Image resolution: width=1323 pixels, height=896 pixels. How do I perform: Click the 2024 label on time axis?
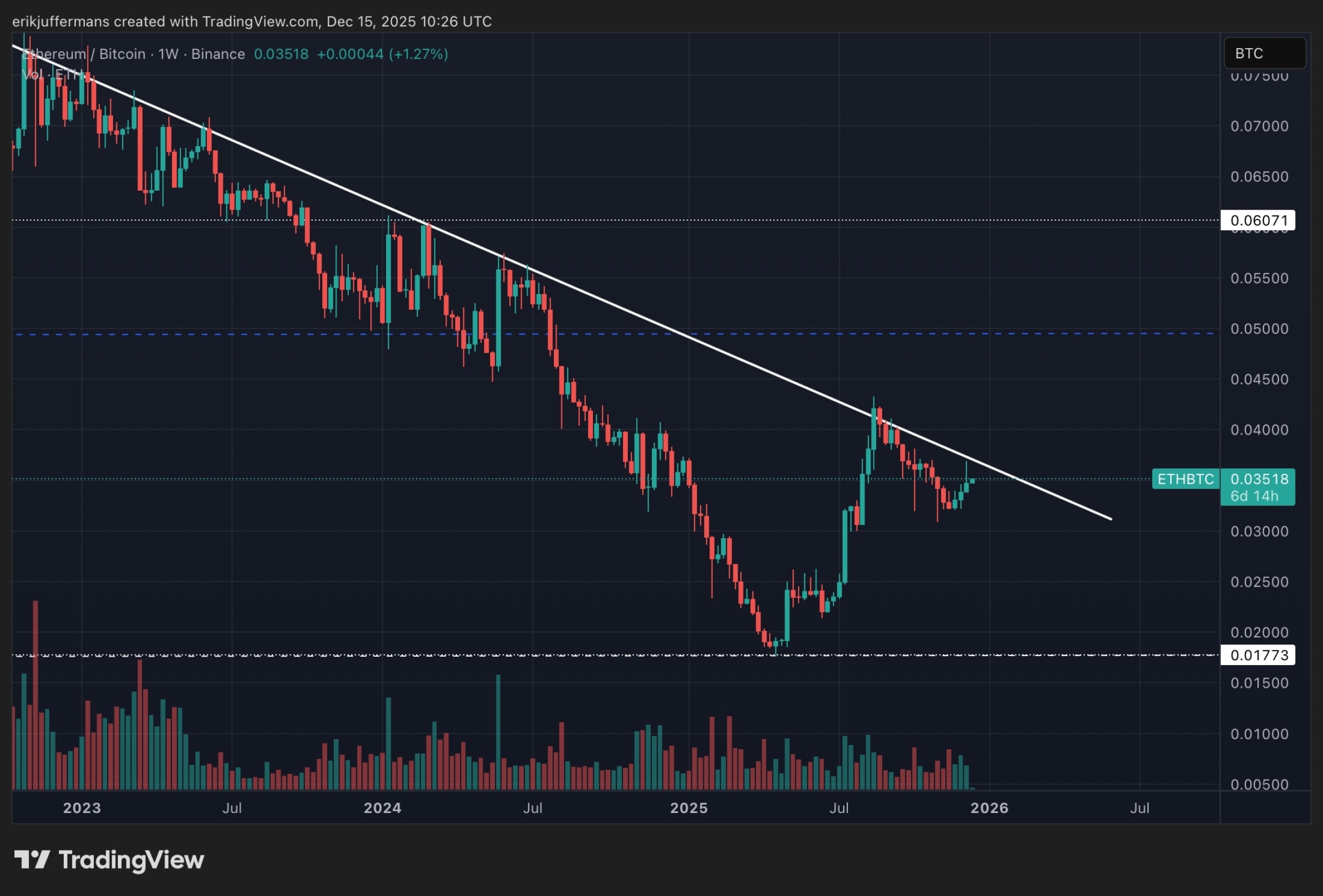click(382, 808)
